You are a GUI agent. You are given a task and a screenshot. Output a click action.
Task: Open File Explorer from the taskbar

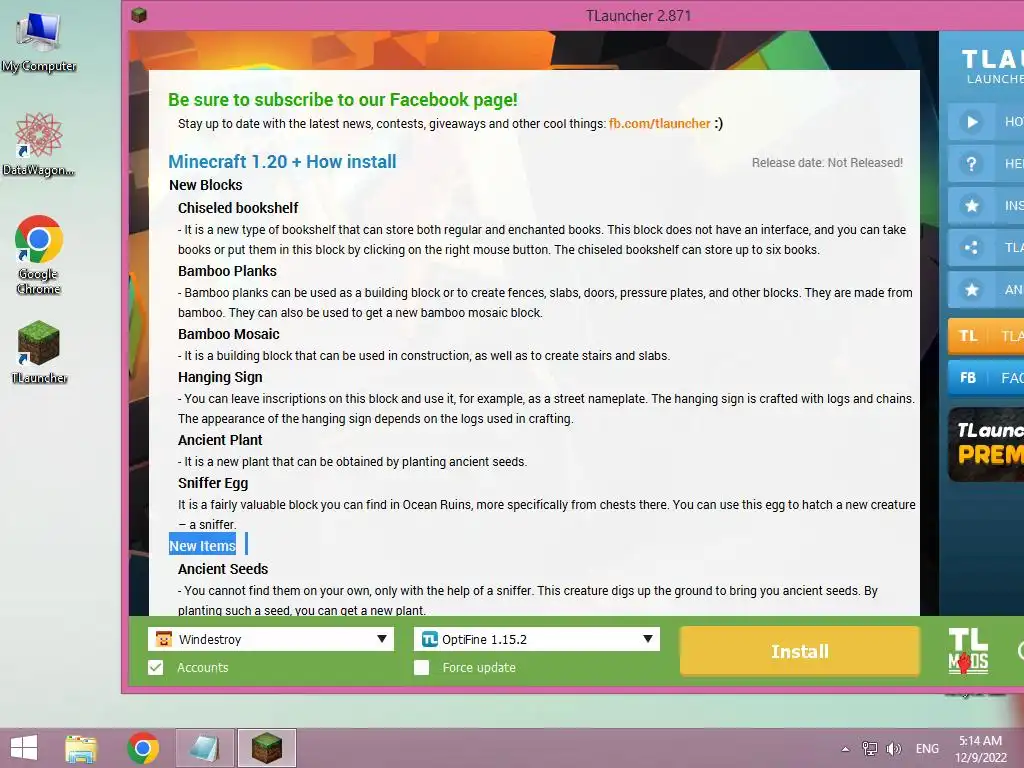pyautogui.click(x=81, y=748)
